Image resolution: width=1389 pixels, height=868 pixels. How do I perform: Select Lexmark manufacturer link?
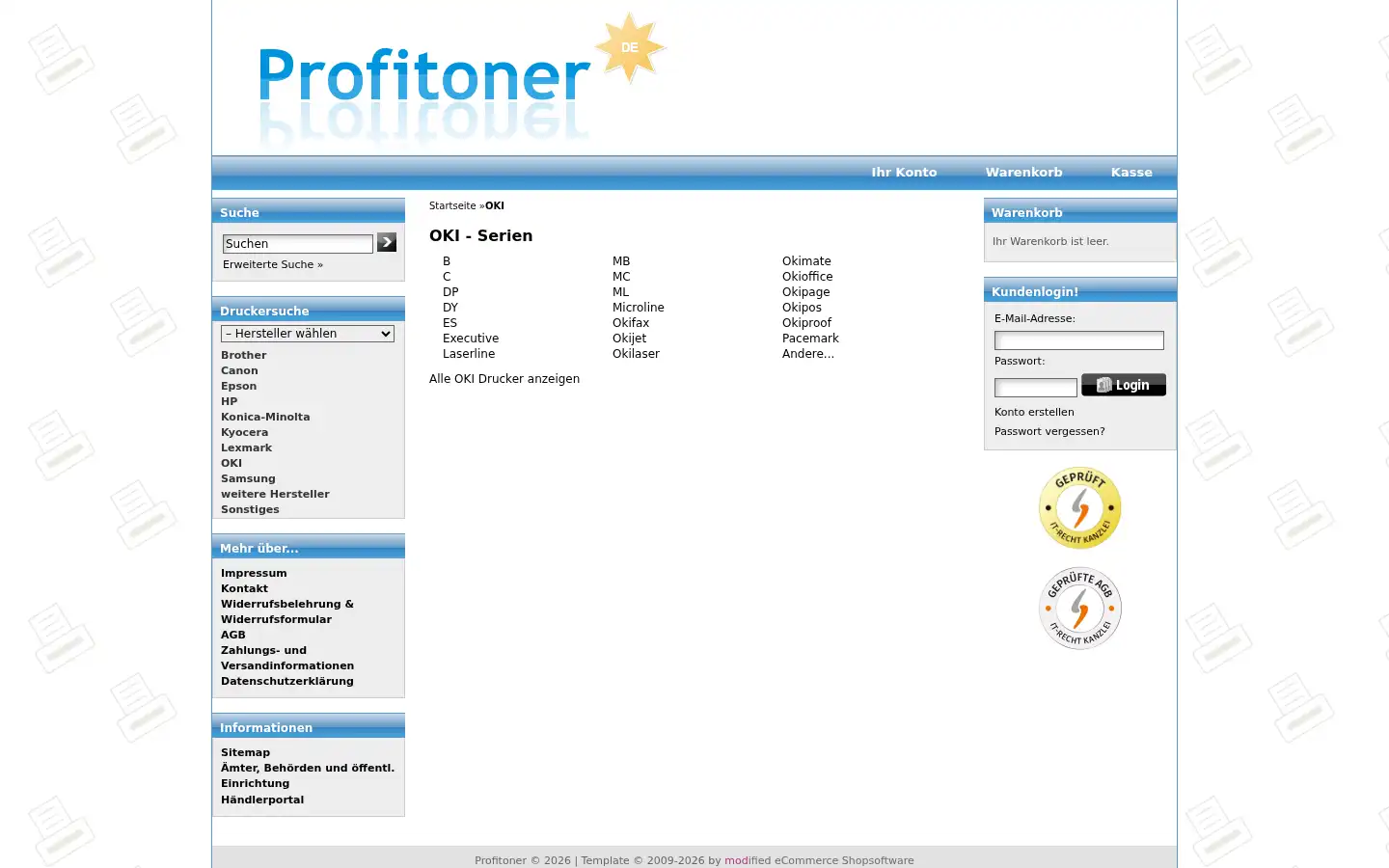click(246, 448)
